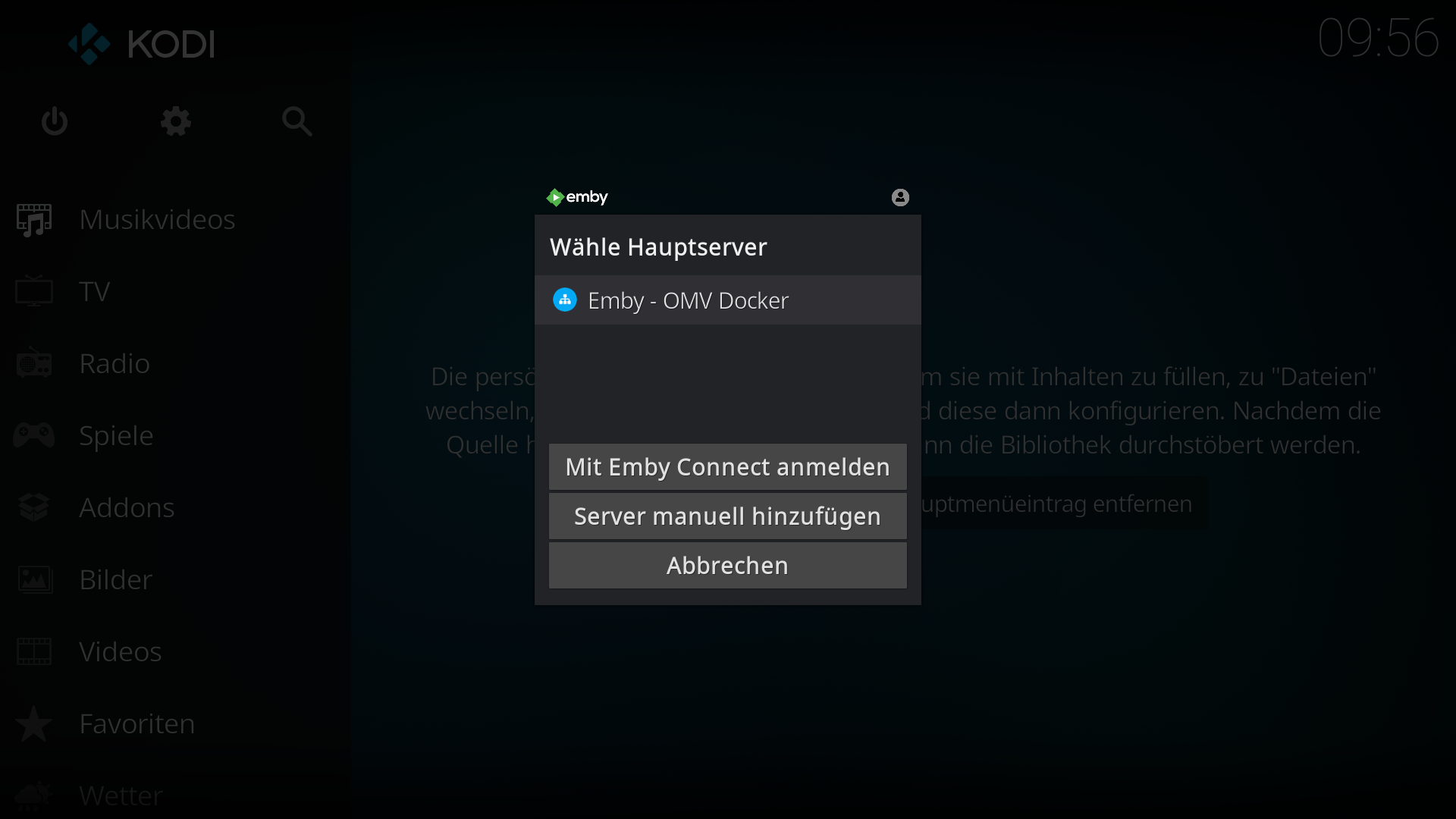Click the Hauptmenüeintrag entfernen button behind the dialog
Viewport: 1456px width, 819px height.
click(1064, 504)
